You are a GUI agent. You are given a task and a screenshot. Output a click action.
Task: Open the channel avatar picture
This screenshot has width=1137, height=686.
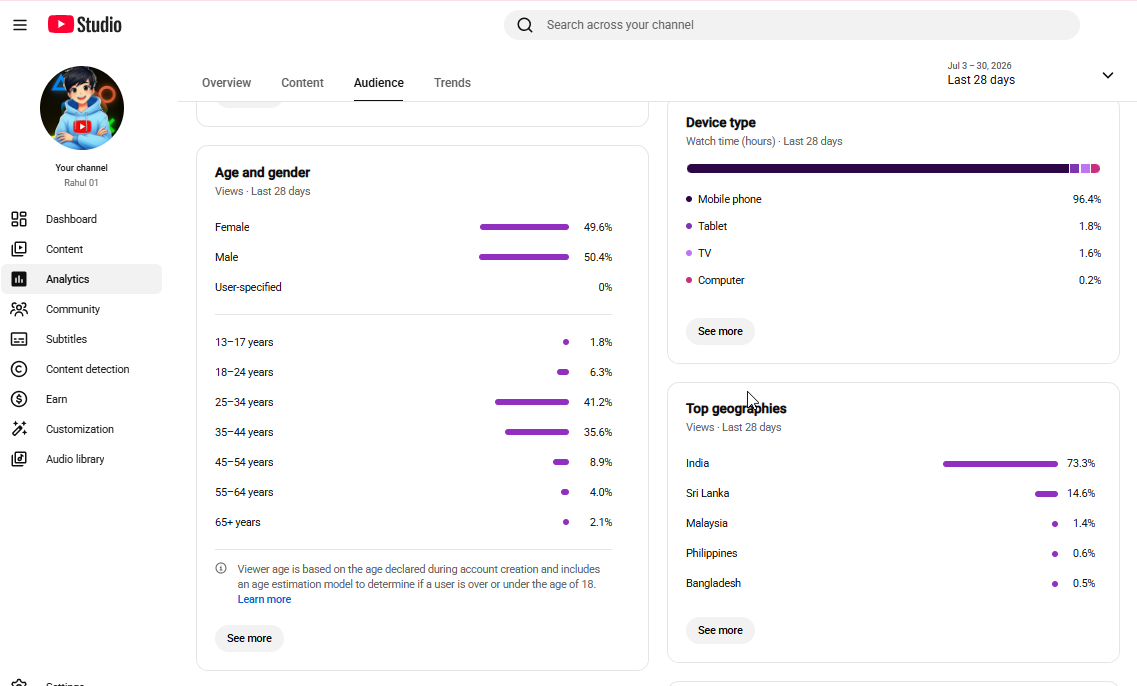[x=82, y=108]
